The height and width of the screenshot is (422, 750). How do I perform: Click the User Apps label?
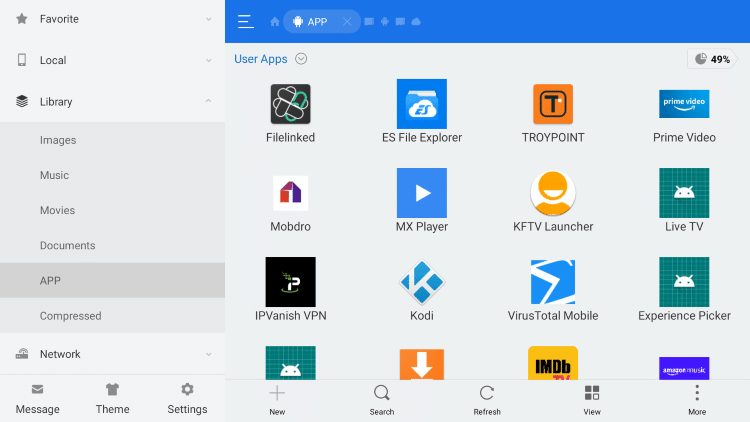click(x=261, y=59)
